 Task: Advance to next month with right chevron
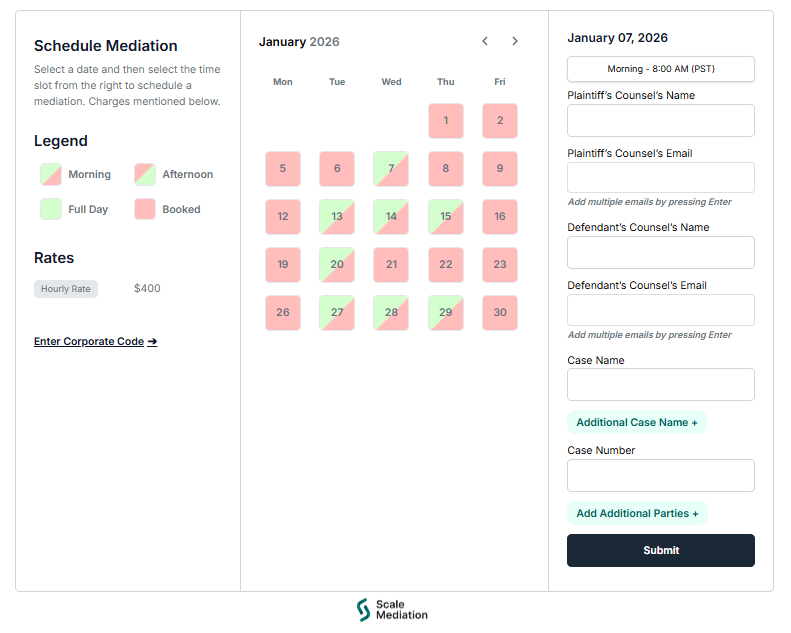point(515,42)
